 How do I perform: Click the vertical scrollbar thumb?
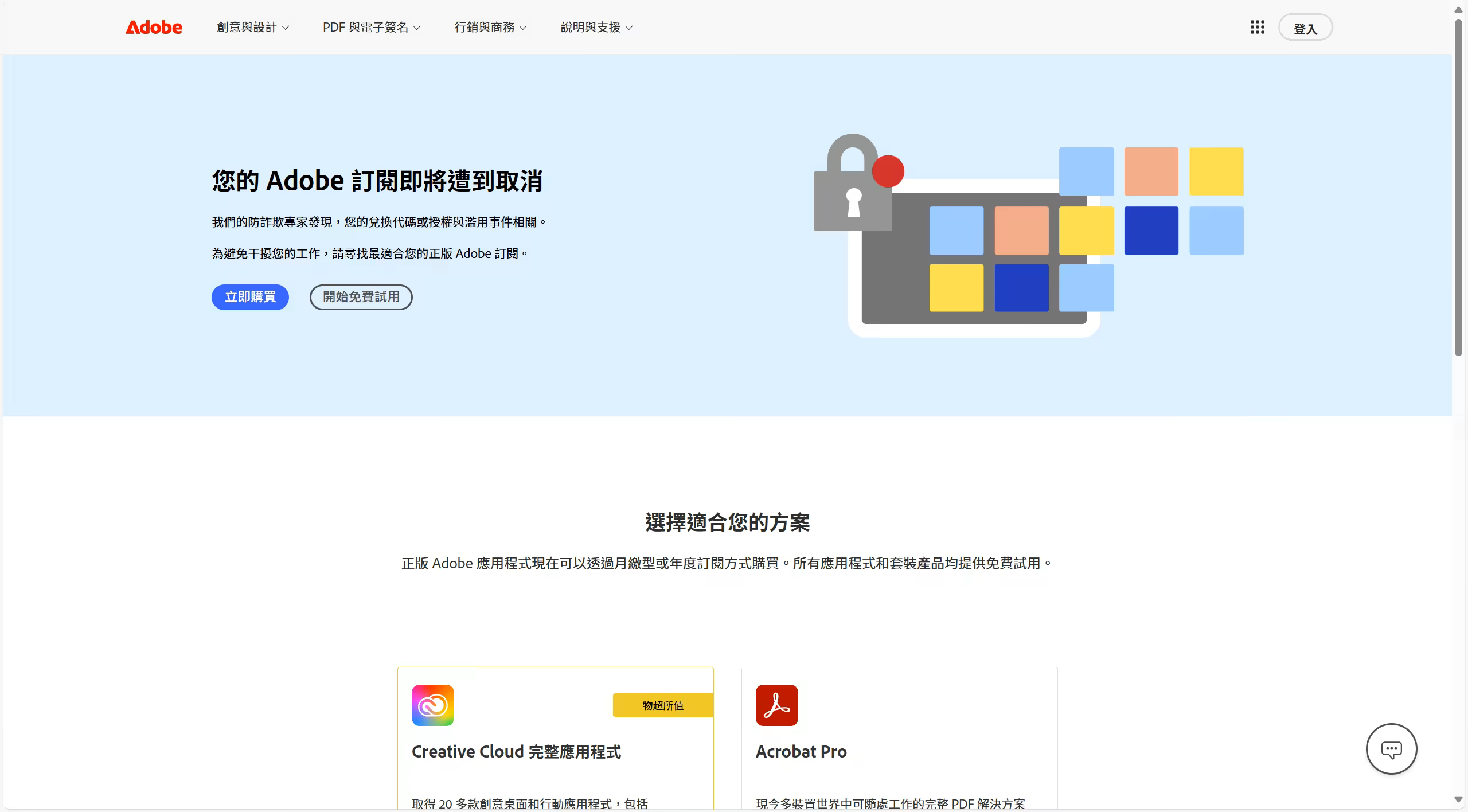(1458, 187)
